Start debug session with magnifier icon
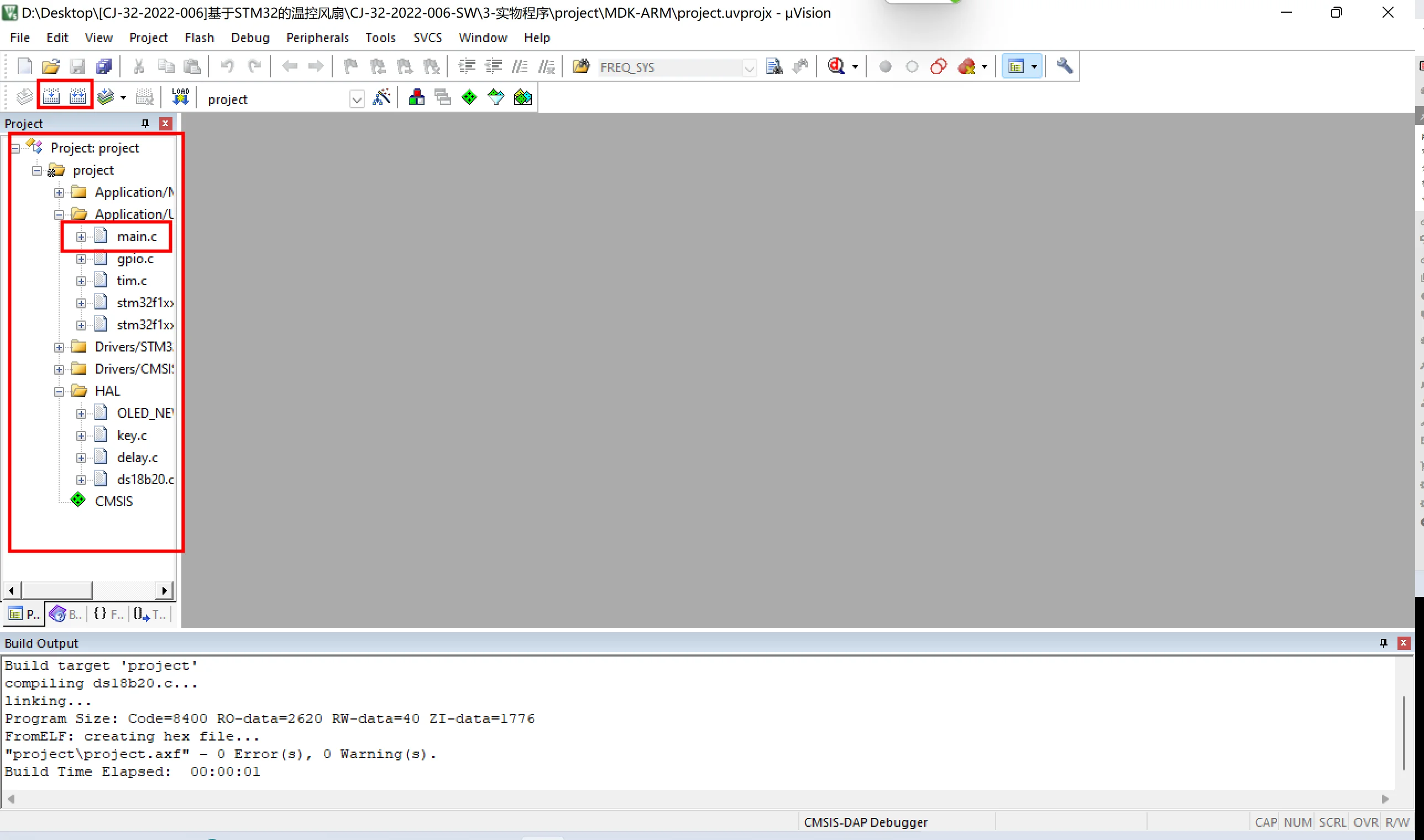Image resolution: width=1424 pixels, height=840 pixels. click(x=836, y=67)
